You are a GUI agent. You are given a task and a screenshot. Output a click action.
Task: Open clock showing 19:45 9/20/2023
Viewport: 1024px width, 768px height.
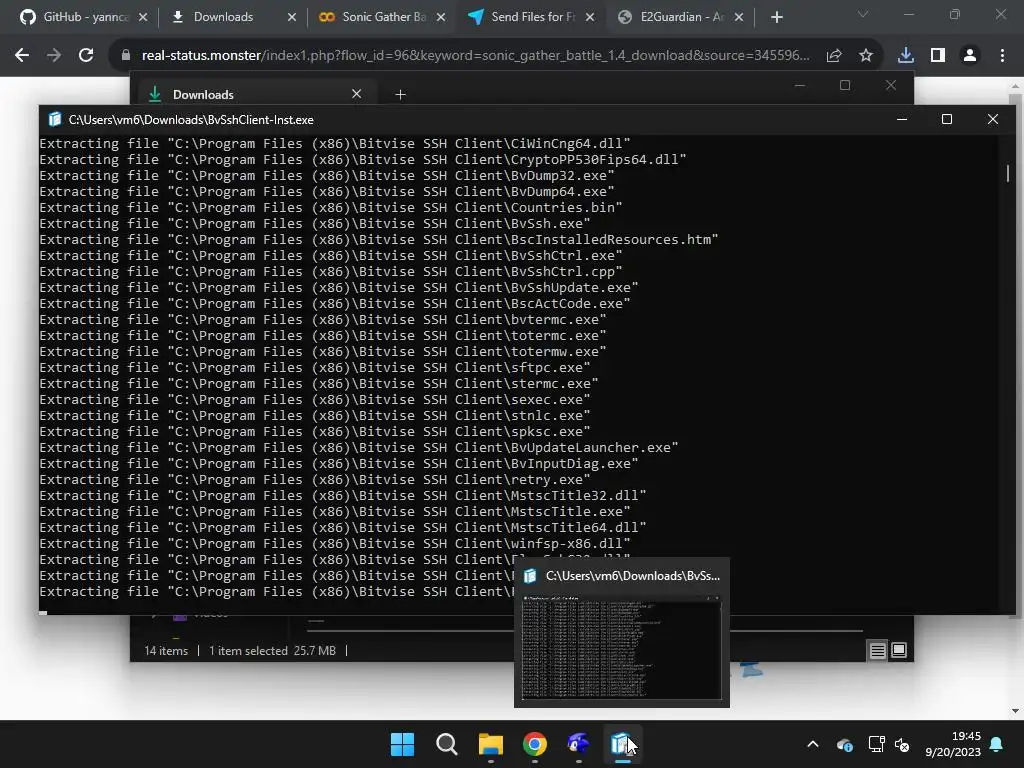[953, 744]
